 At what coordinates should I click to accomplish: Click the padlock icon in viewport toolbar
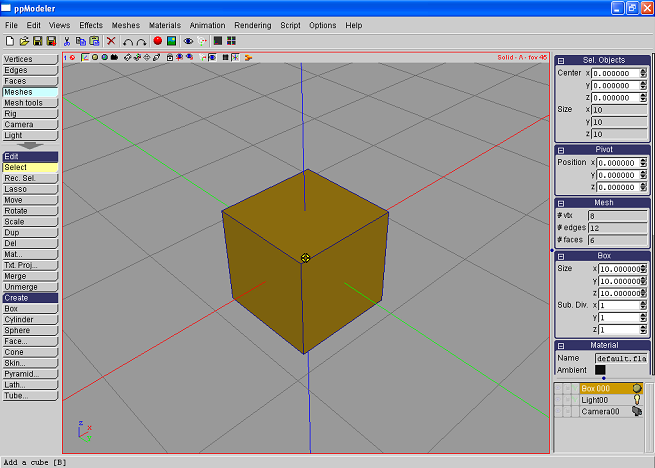[170, 57]
